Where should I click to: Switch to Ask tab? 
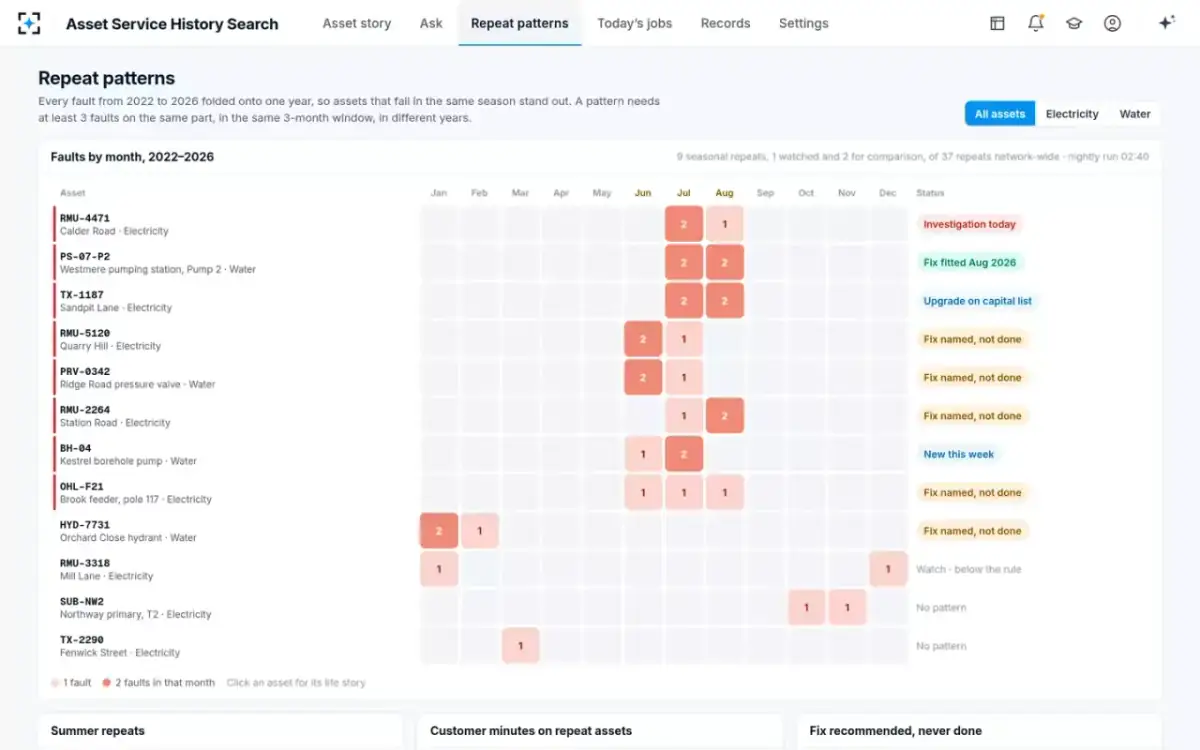click(431, 23)
